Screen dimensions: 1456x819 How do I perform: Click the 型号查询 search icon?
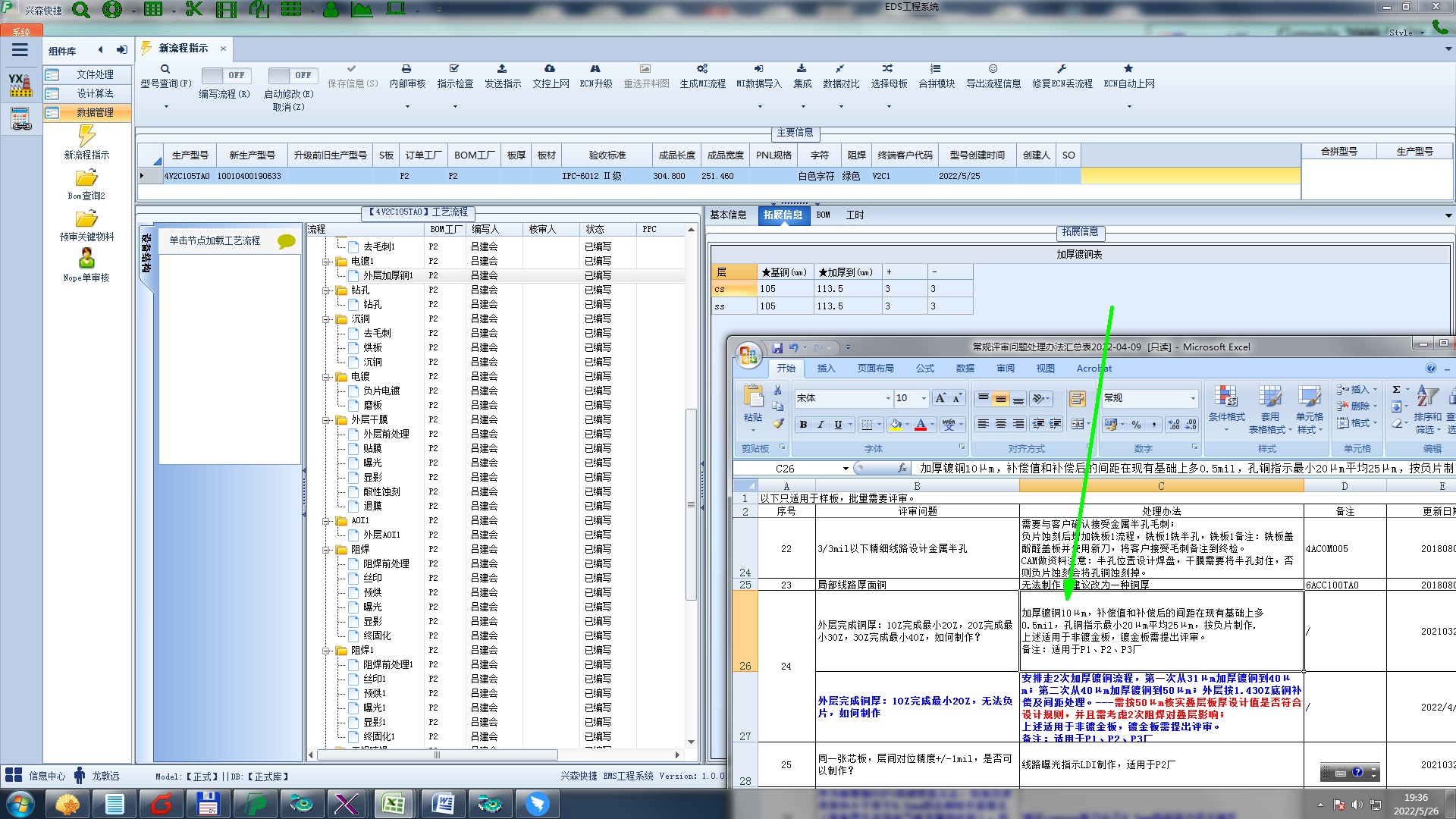(x=165, y=69)
